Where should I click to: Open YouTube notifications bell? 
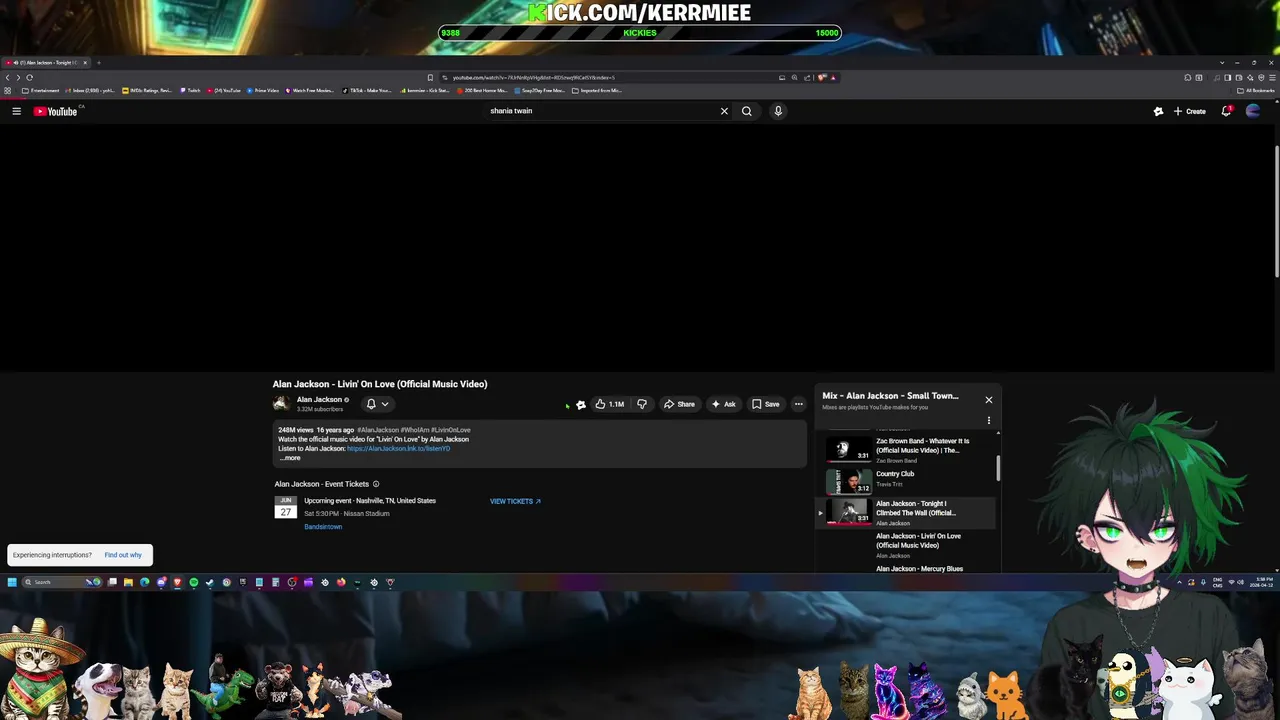(x=1226, y=111)
